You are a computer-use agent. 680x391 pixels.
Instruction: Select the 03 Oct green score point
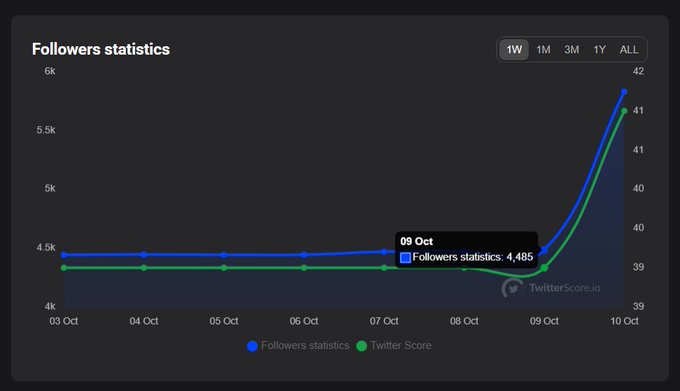[64, 268]
